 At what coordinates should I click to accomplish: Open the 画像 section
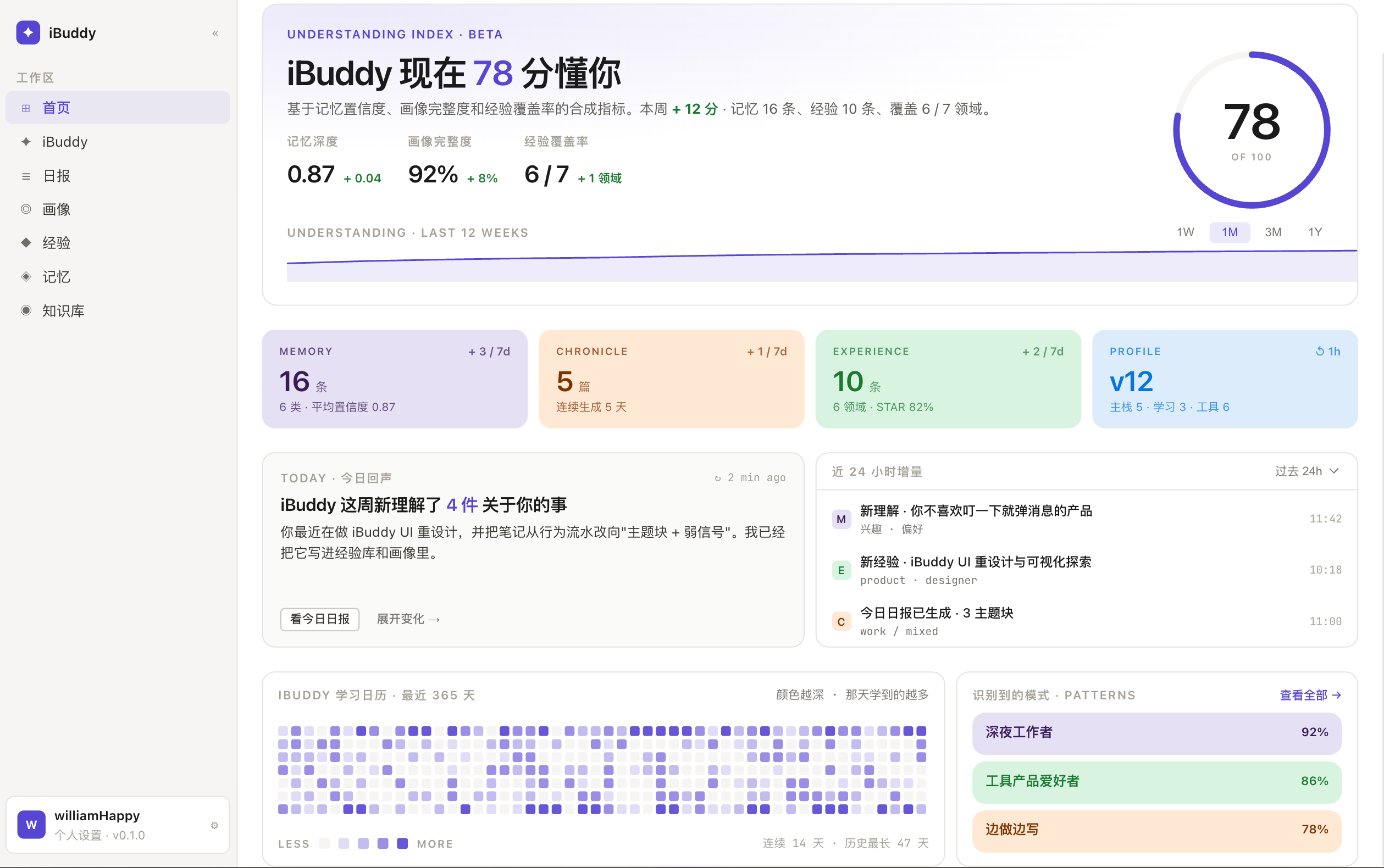tap(118, 209)
